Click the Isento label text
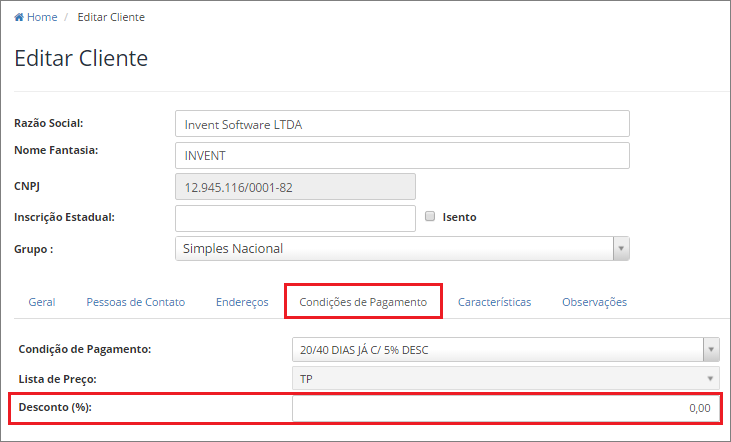 click(459, 217)
